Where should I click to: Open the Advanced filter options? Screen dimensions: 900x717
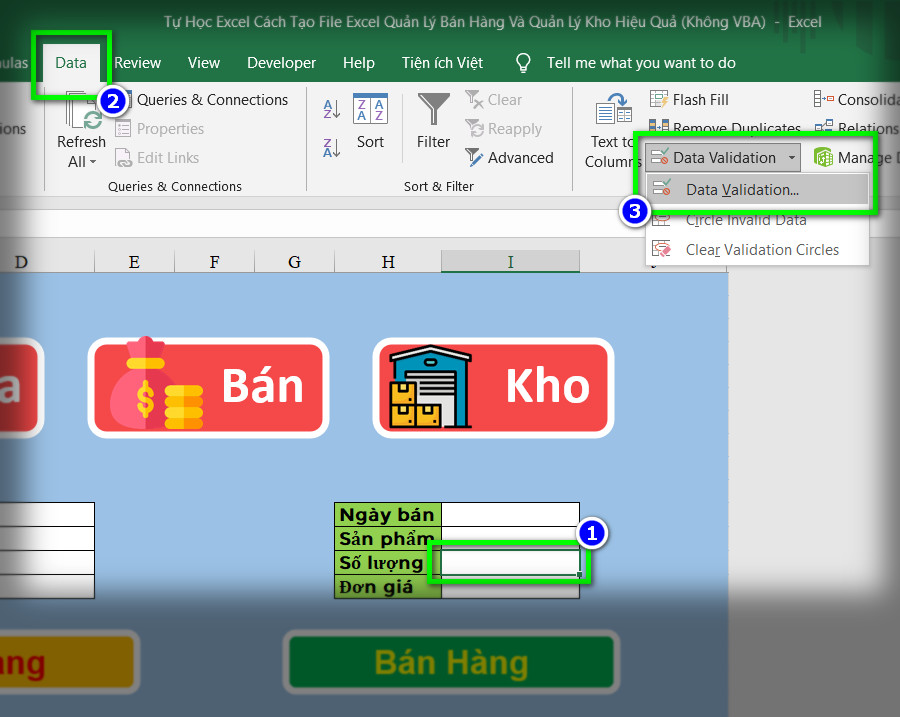[x=510, y=158]
